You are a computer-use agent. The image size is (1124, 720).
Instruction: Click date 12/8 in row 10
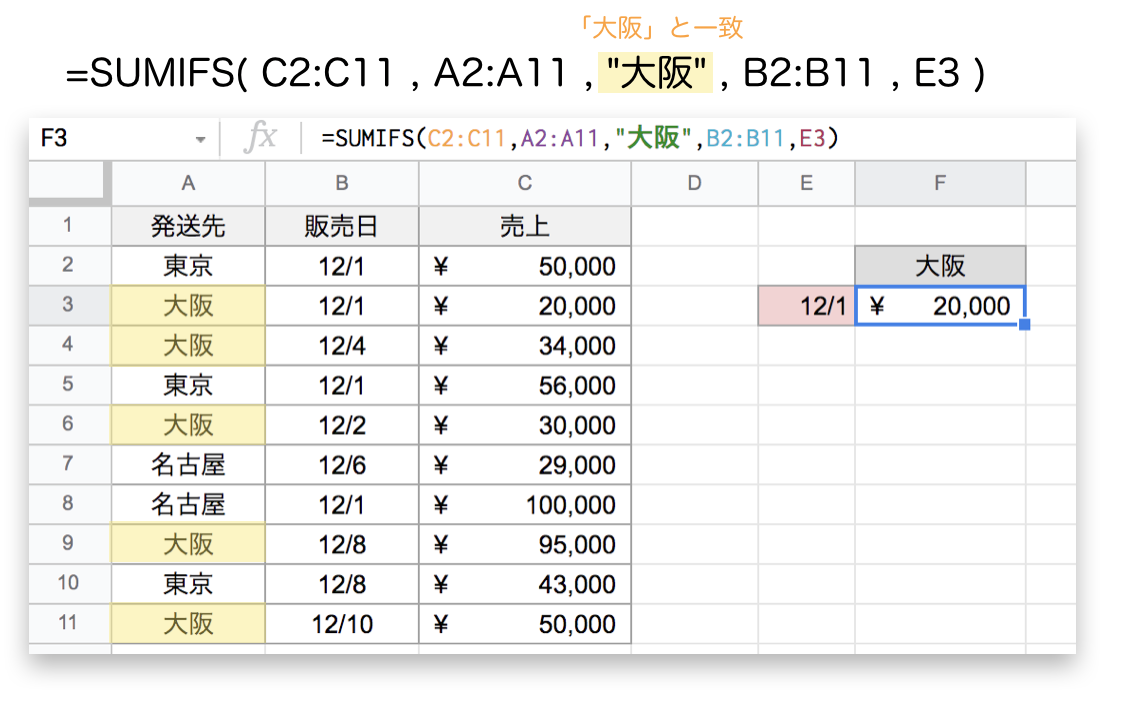[342, 584]
